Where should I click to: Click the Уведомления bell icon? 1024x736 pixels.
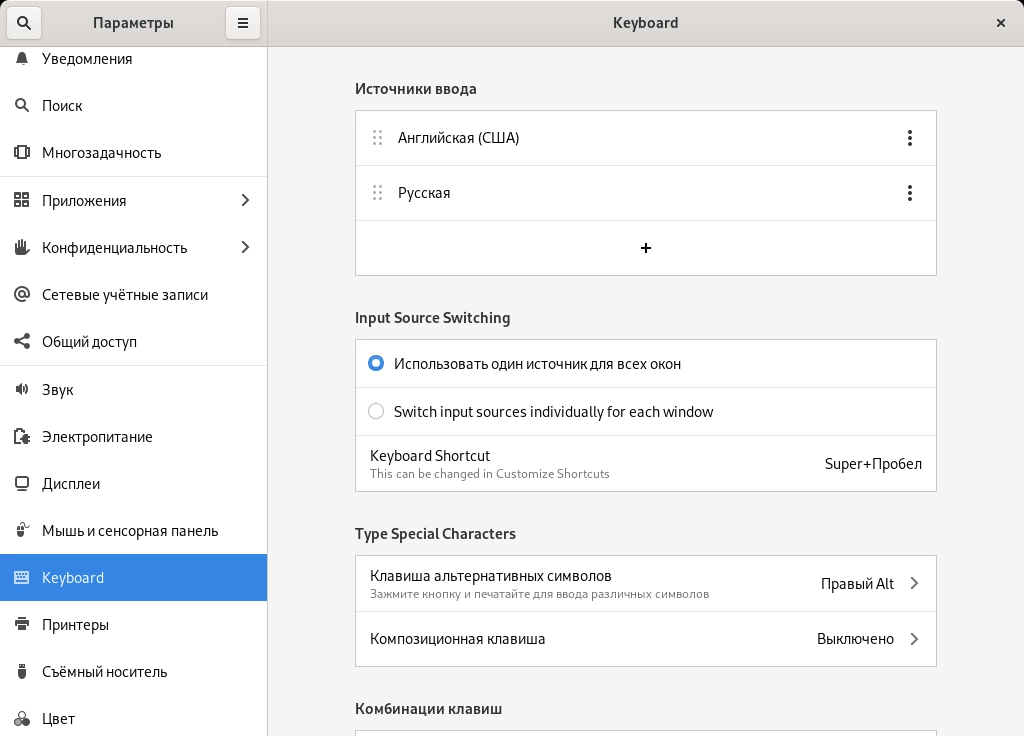pyautogui.click(x=22, y=59)
